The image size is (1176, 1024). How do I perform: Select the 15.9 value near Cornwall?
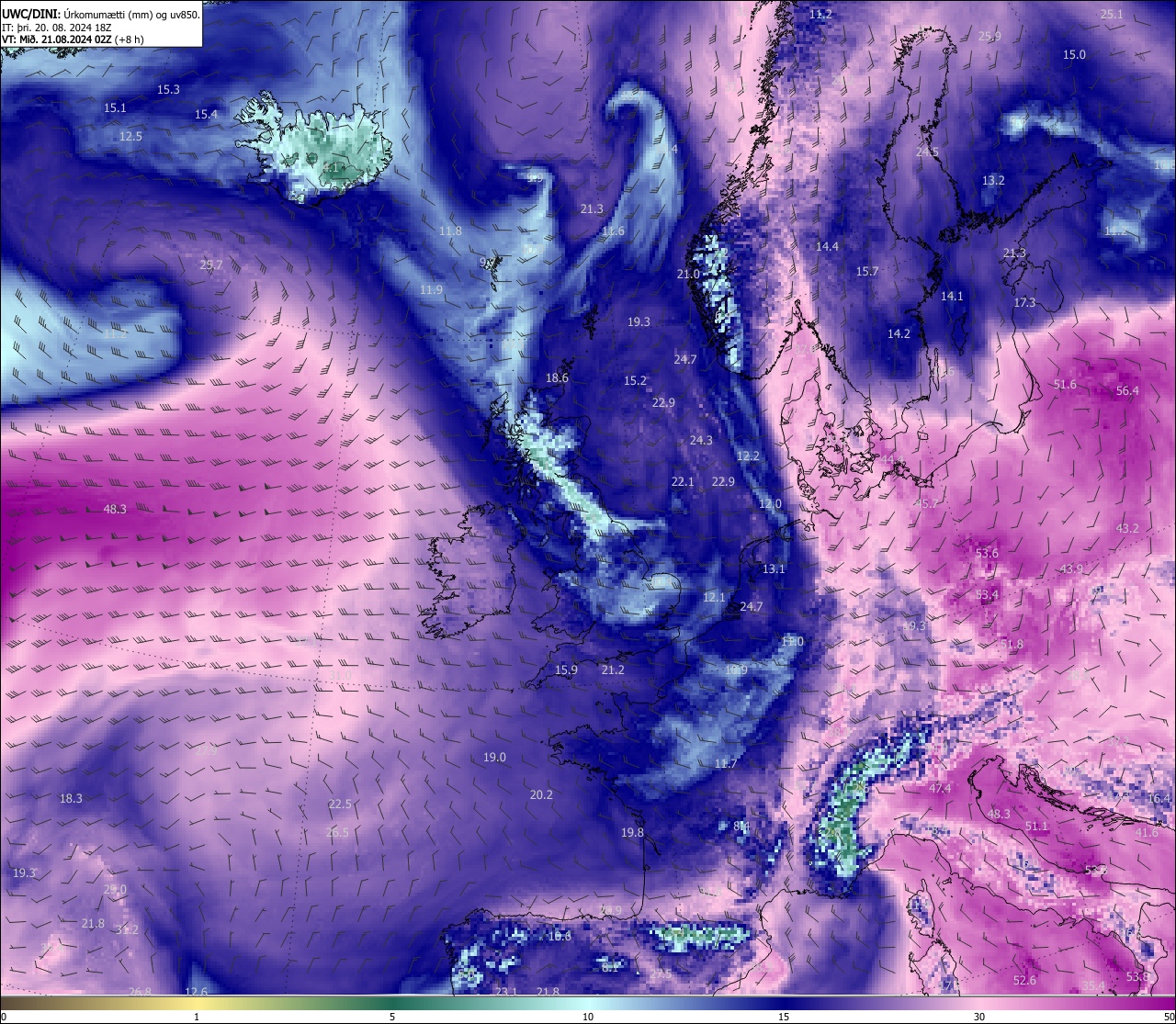(x=566, y=670)
